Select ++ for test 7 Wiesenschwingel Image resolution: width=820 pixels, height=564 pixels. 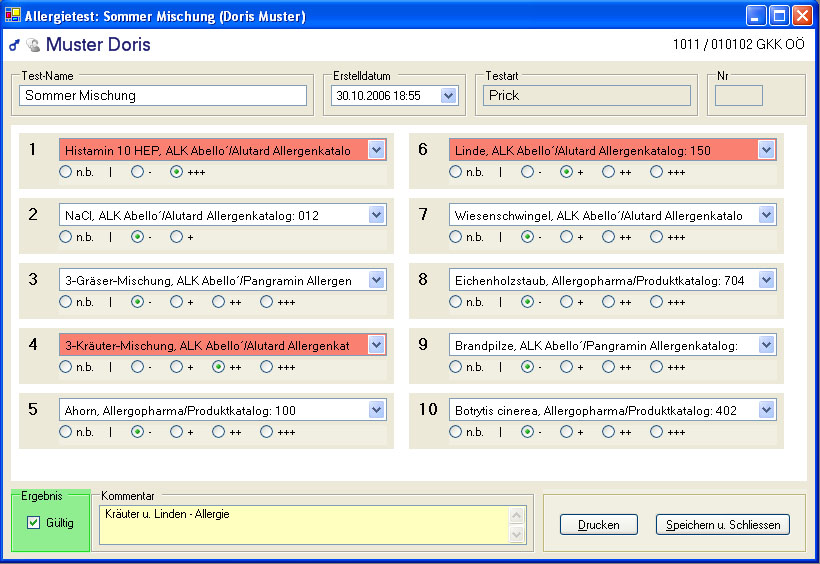click(x=608, y=236)
